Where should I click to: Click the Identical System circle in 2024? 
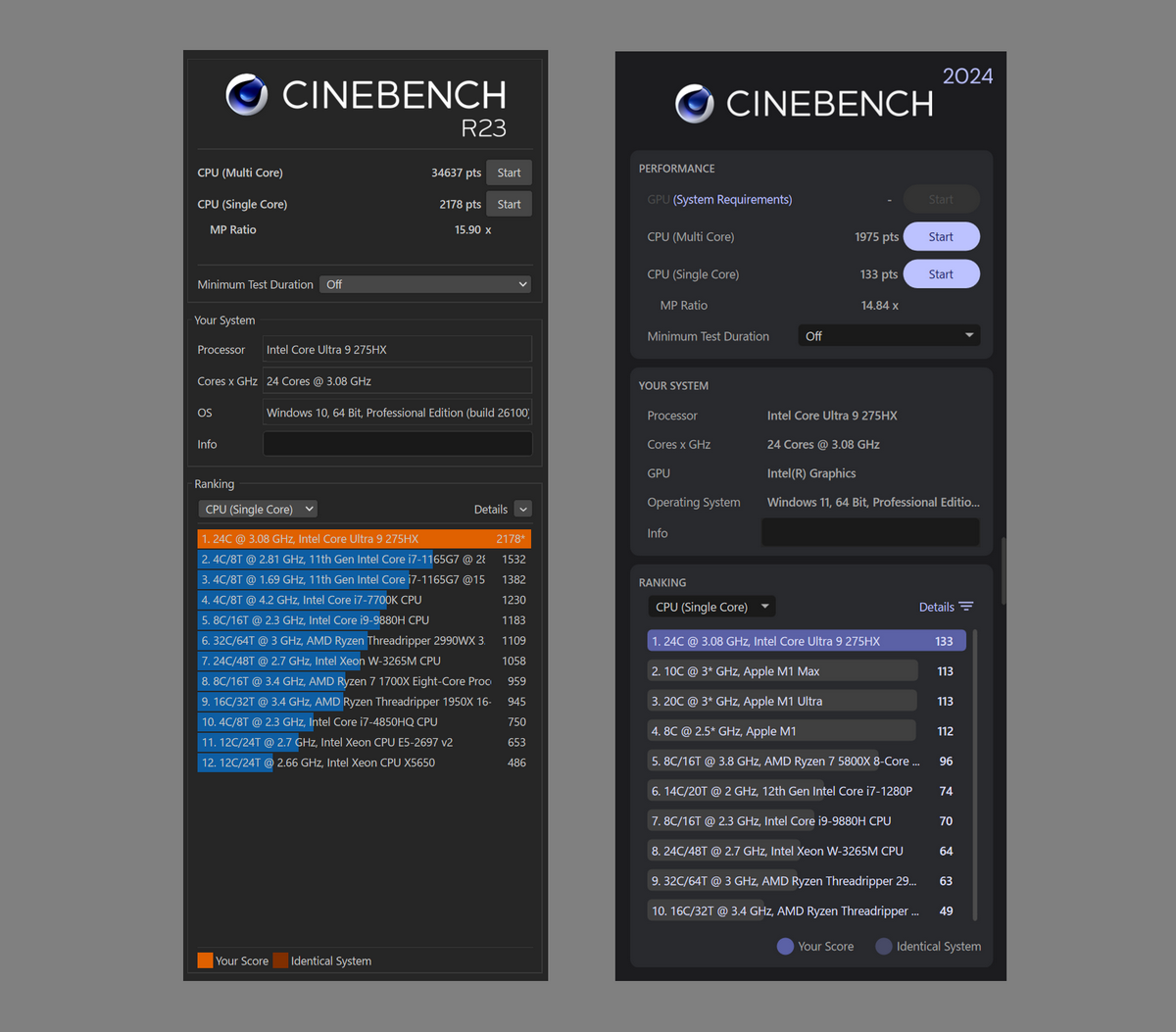click(x=884, y=946)
